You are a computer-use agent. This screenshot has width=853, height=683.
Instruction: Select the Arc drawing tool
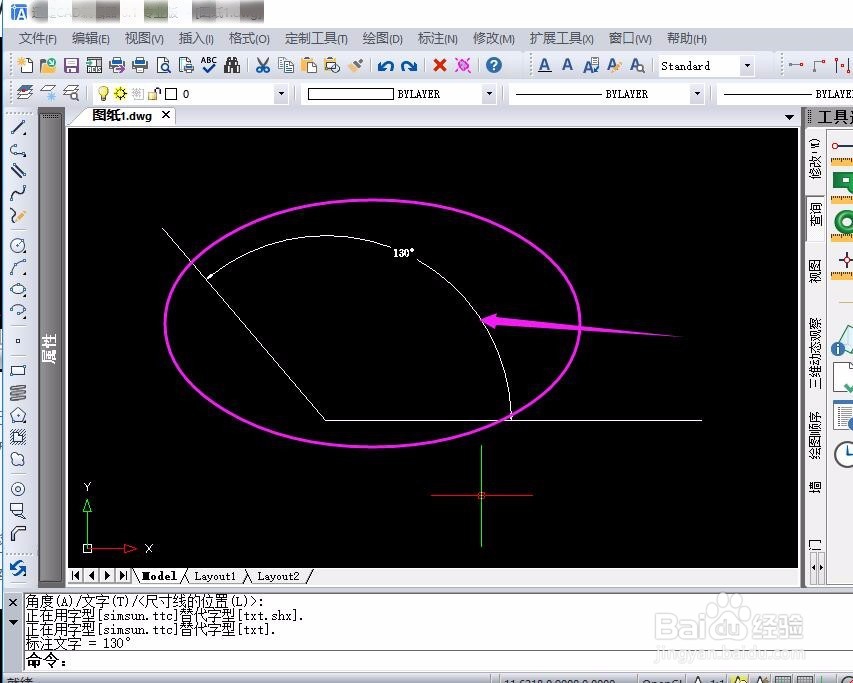coord(18,268)
